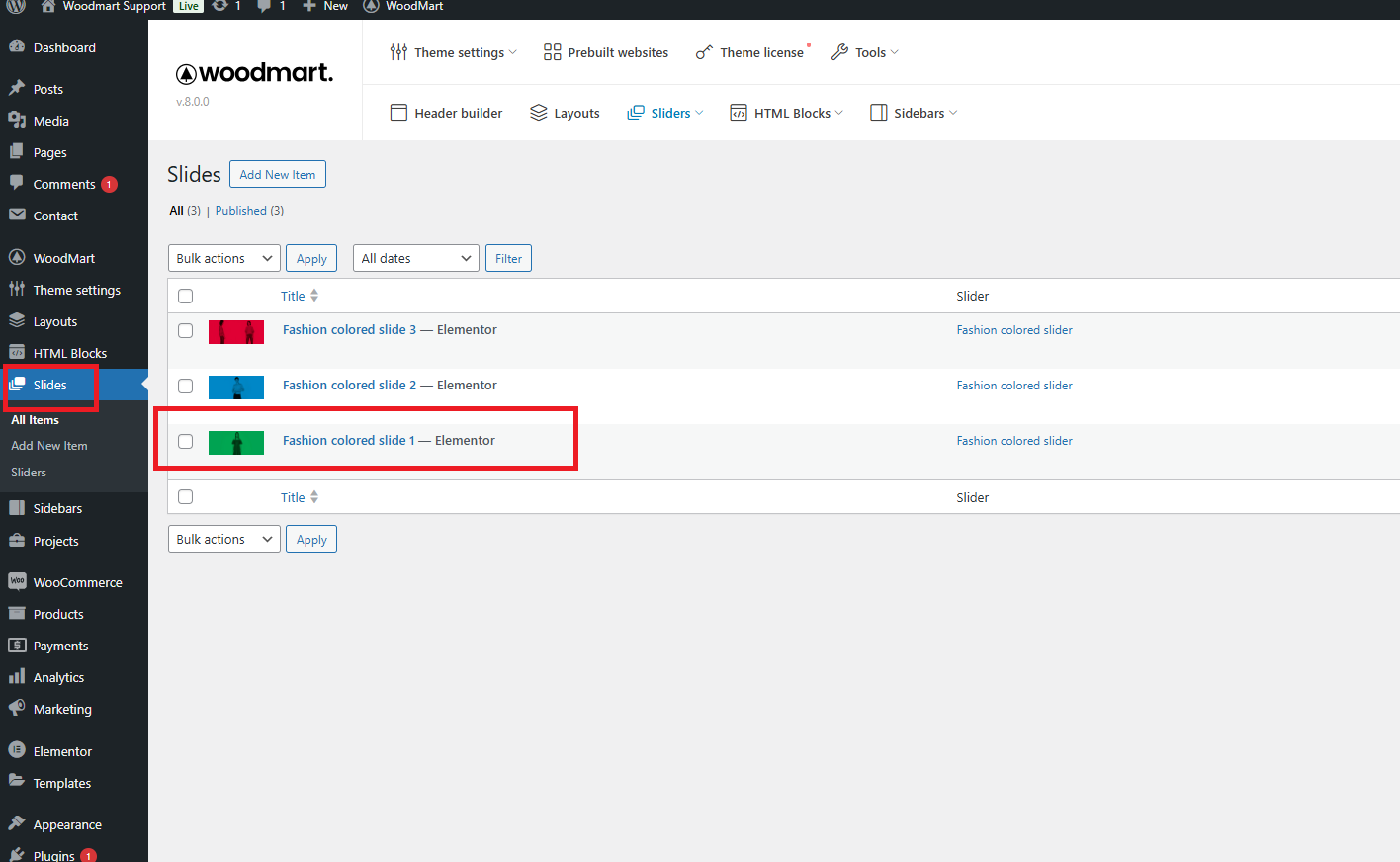The image size is (1400, 862).
Task: Open Fashion colored slide 2 title link
Action: pyautogui.click(x=349, y=386)
